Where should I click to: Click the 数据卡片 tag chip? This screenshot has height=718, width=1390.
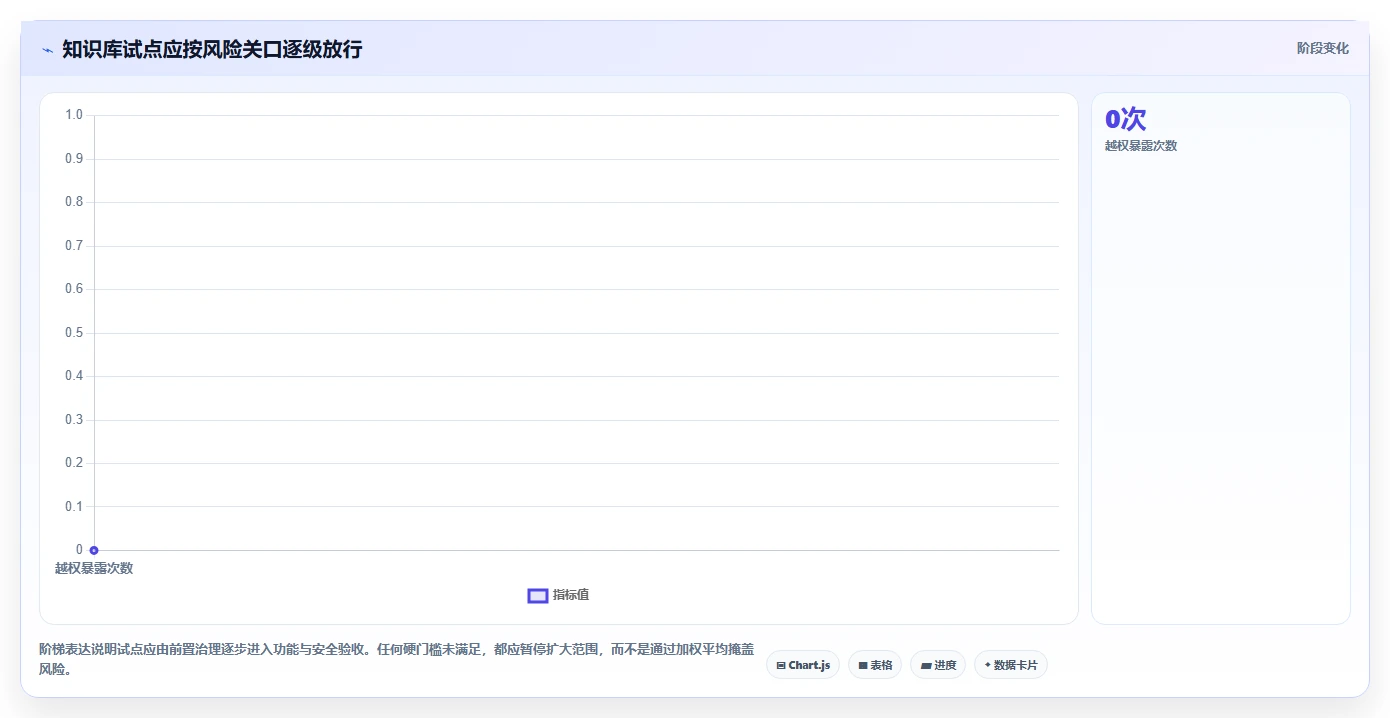tap(1011, 665)
